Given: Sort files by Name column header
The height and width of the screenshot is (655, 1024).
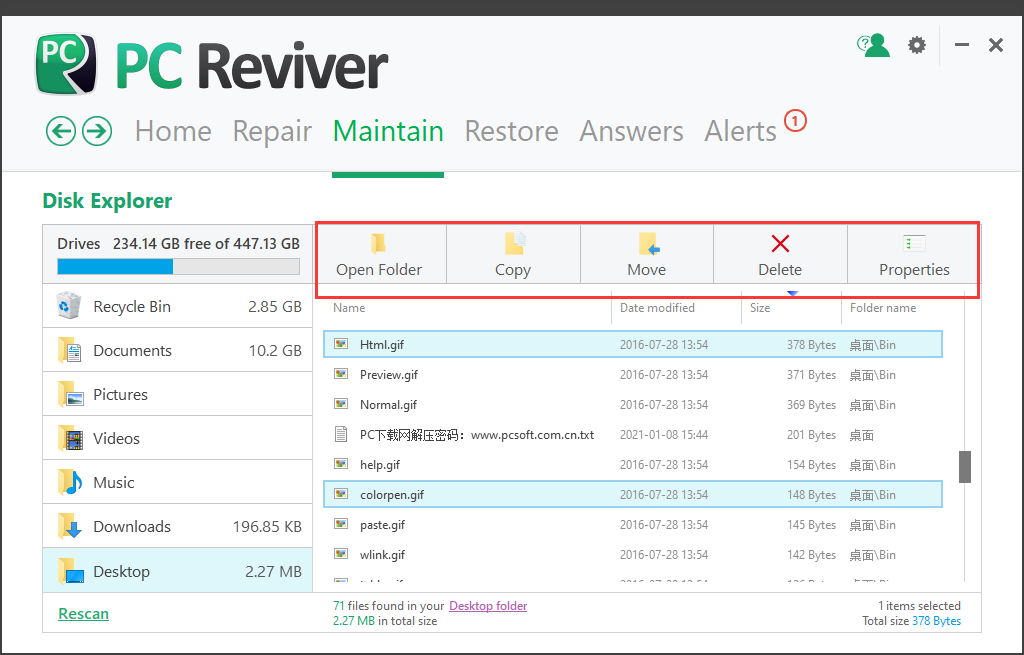Looking at the screenshot, I should coord(349,308).
